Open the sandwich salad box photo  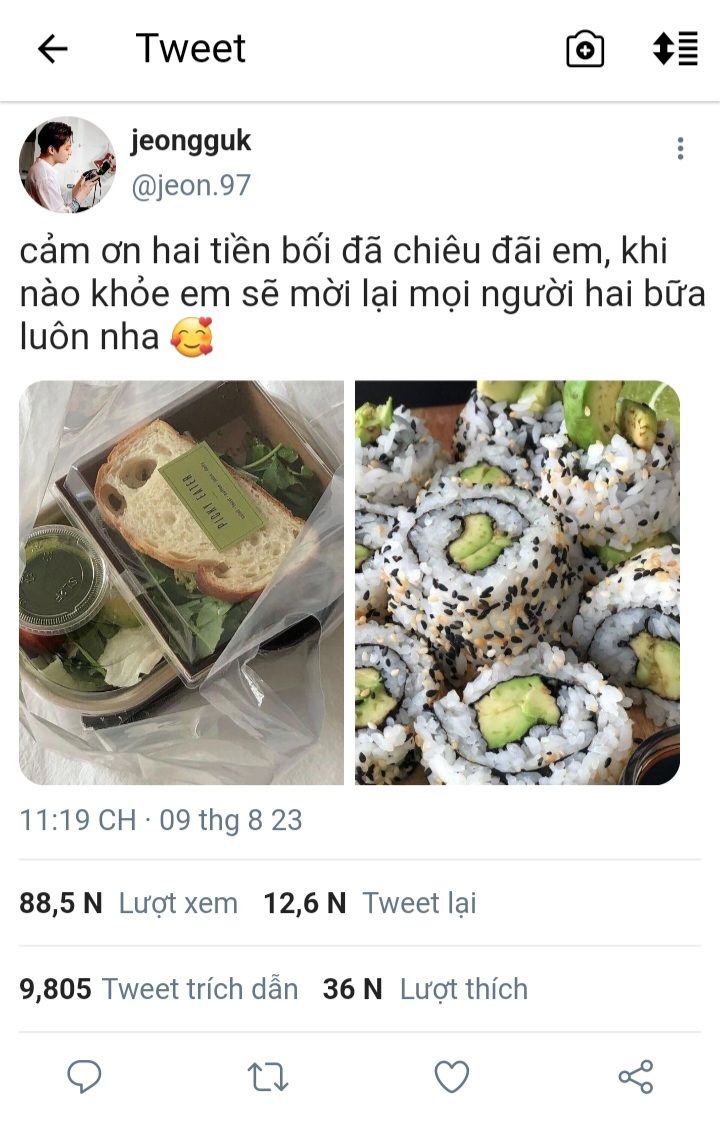coord(182,583)
